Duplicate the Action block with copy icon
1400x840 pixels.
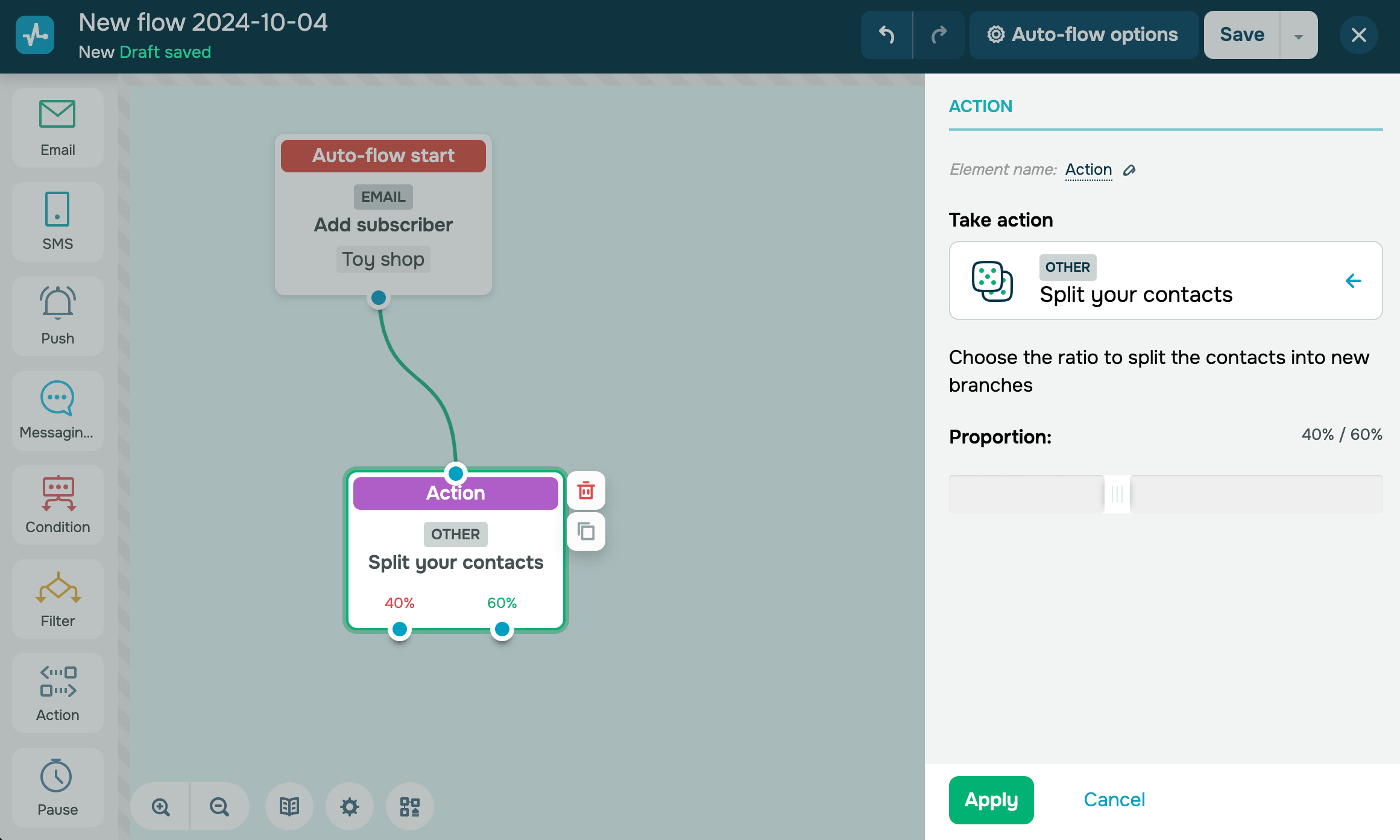585,531
